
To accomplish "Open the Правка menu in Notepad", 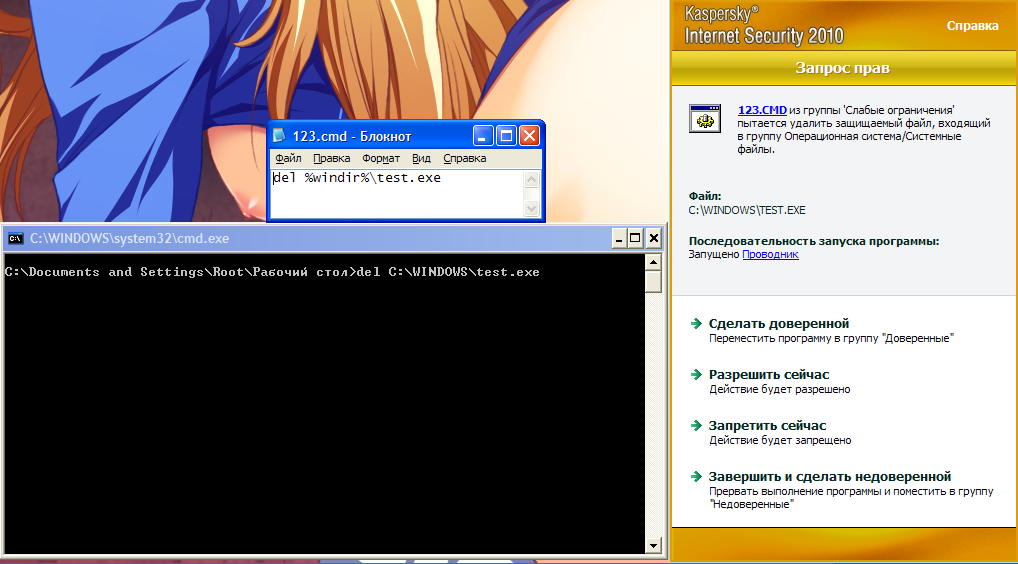I will pyautogui.click(x=331, y=158).
